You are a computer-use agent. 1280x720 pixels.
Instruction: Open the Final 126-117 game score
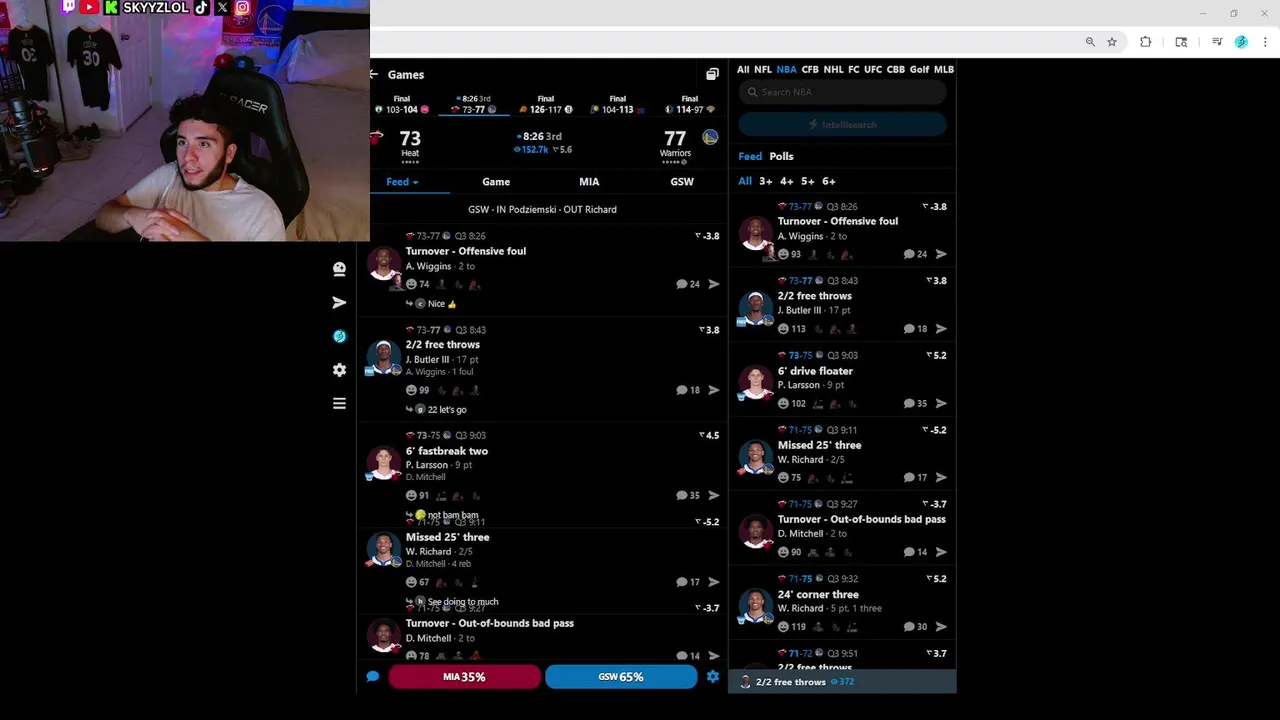click(x=546, y=105)
